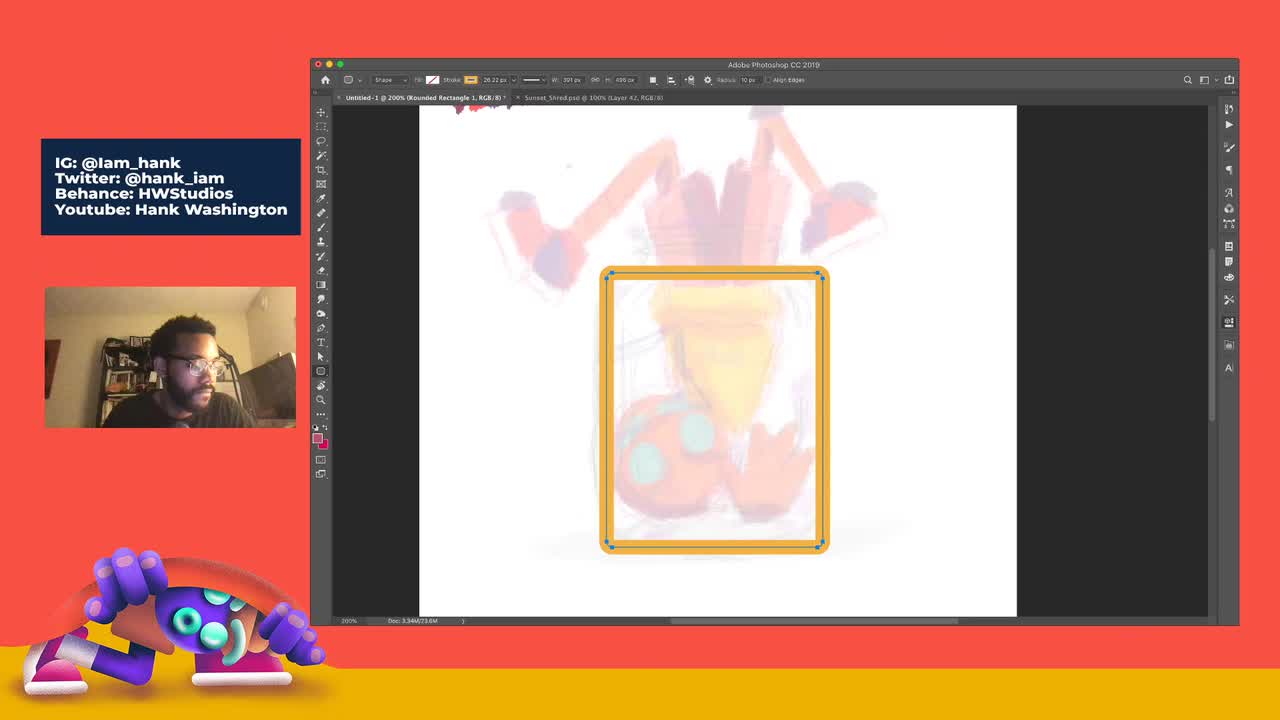Click the corner Radius input field
The width and height of the screenshot is (1280, 720).
coord(748,80)
